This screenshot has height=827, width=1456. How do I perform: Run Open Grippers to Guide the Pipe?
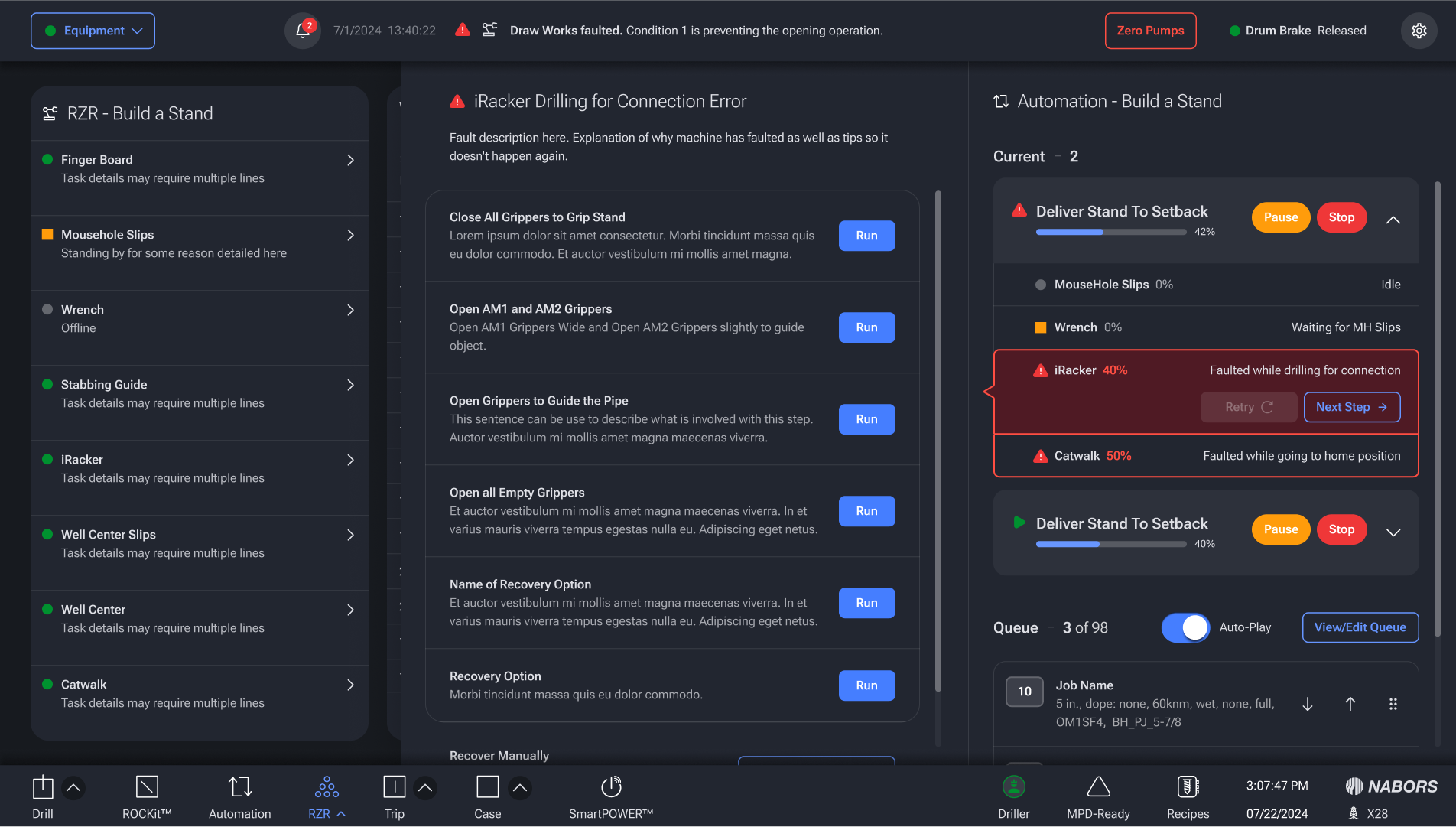866,419
